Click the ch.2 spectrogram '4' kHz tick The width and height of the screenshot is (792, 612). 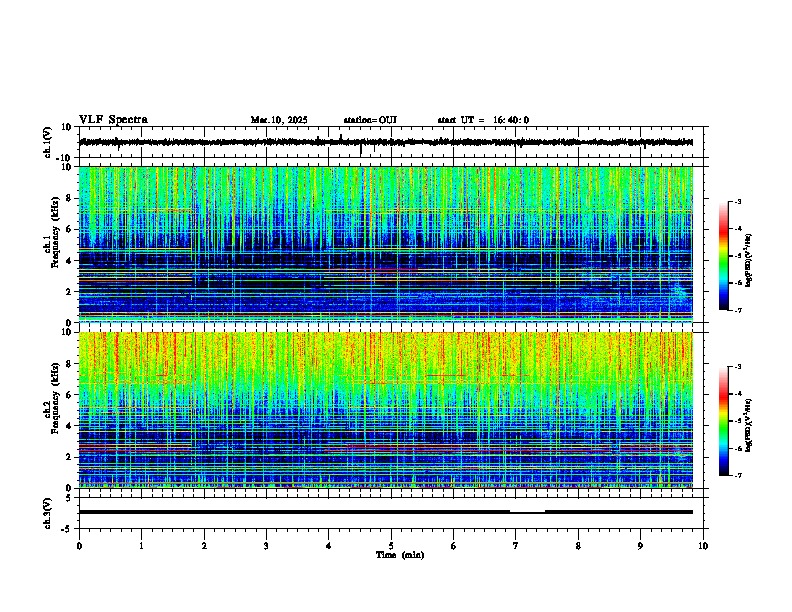coord(69,426)
